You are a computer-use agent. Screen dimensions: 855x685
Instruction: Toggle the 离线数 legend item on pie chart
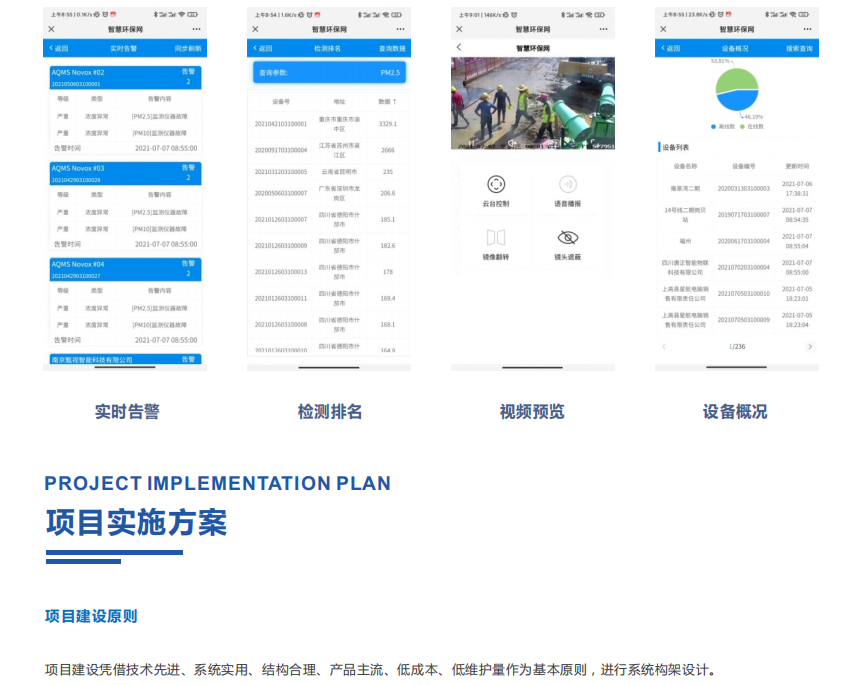(723, 126)
